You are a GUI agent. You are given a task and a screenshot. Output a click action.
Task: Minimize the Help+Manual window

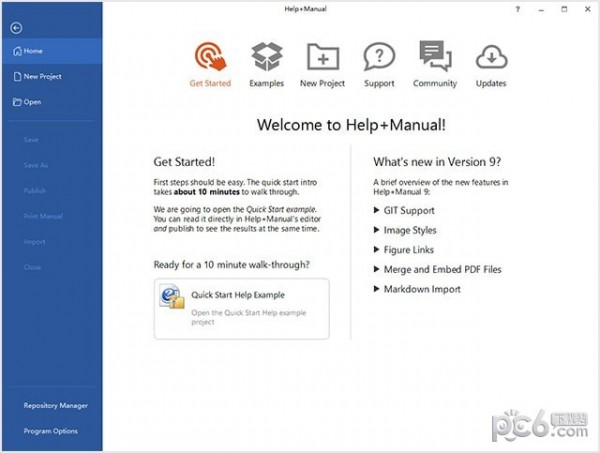pyautogui.click(x=541, y=9)
